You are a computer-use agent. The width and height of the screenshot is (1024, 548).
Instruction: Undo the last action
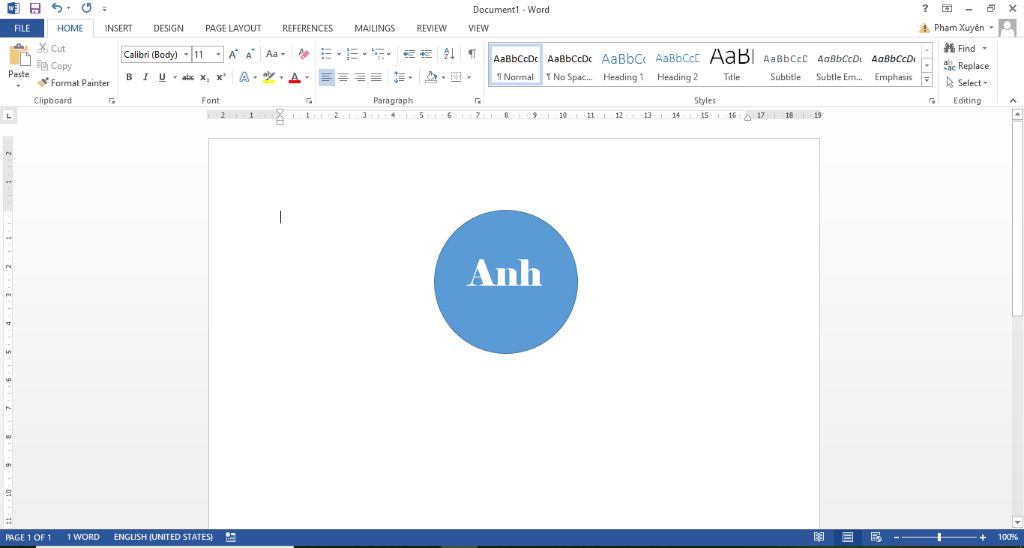(57, 9)
